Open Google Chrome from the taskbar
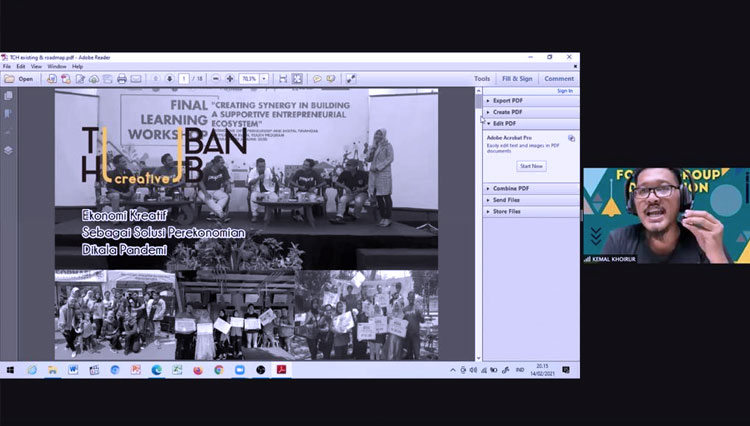Viewport: 750px width, 426px height. click(219, 370)
